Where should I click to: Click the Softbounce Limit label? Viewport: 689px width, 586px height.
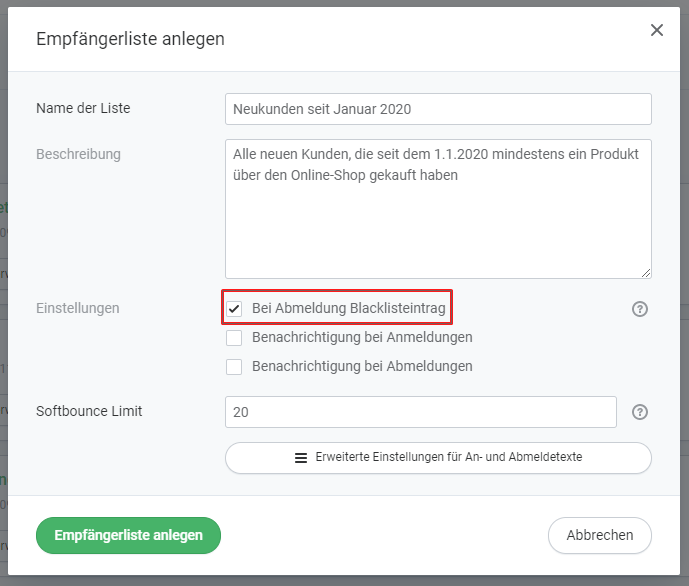point(89,411)
